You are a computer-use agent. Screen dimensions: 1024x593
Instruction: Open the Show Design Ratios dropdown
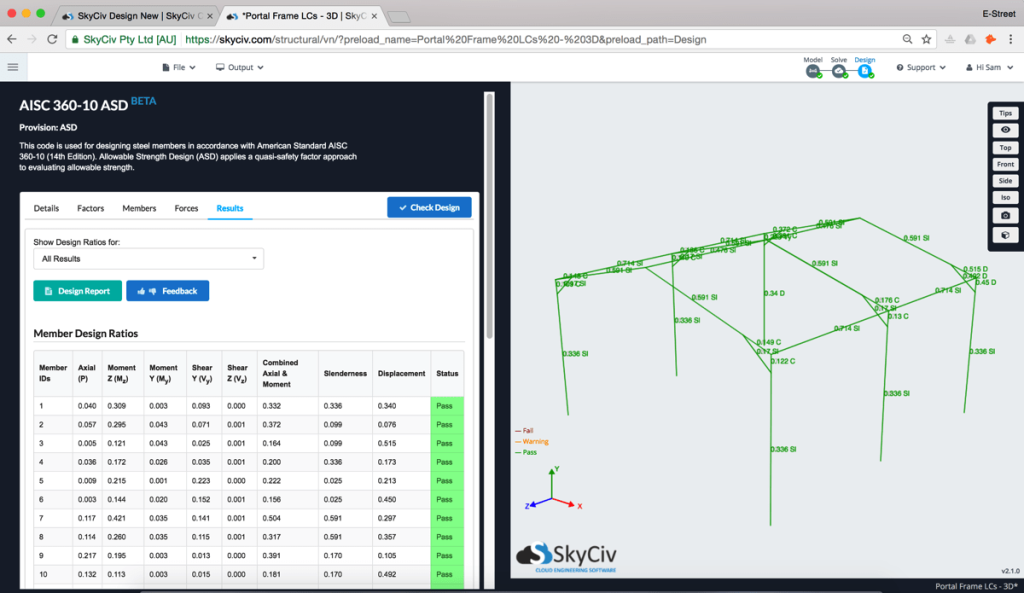point(148,258)
